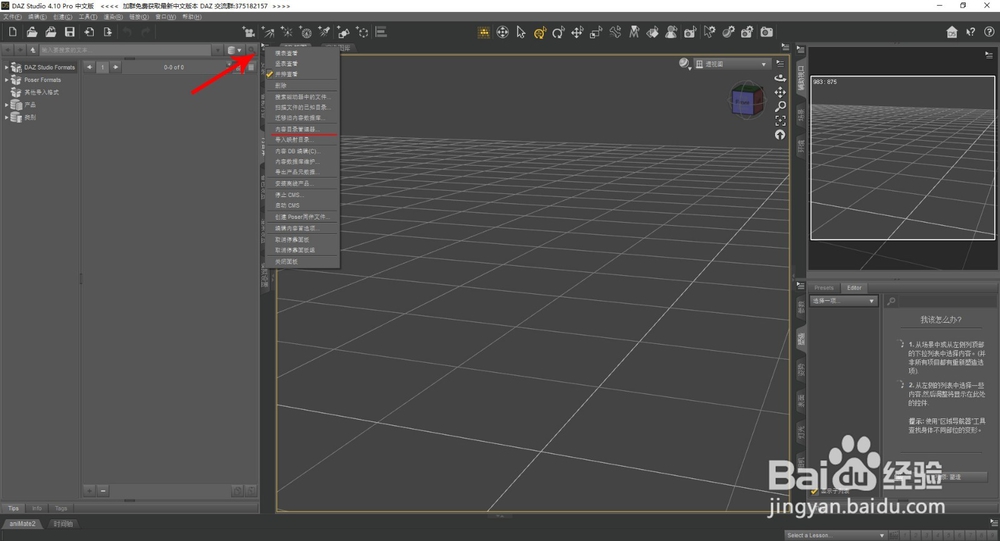Open the item selection dropdown under Presets tab

pos(844,300)
